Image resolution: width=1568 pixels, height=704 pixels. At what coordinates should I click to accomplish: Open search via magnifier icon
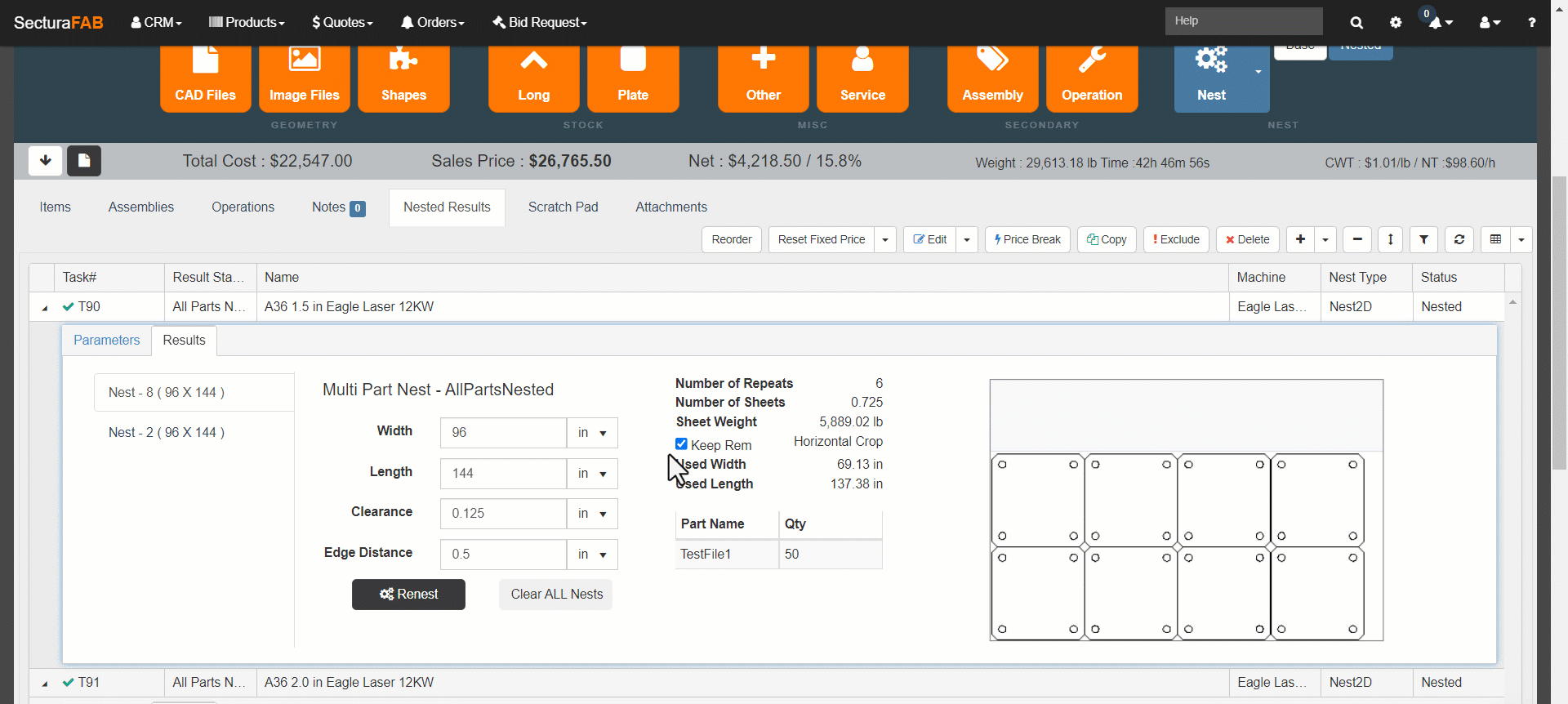(x=1356, y=23)
